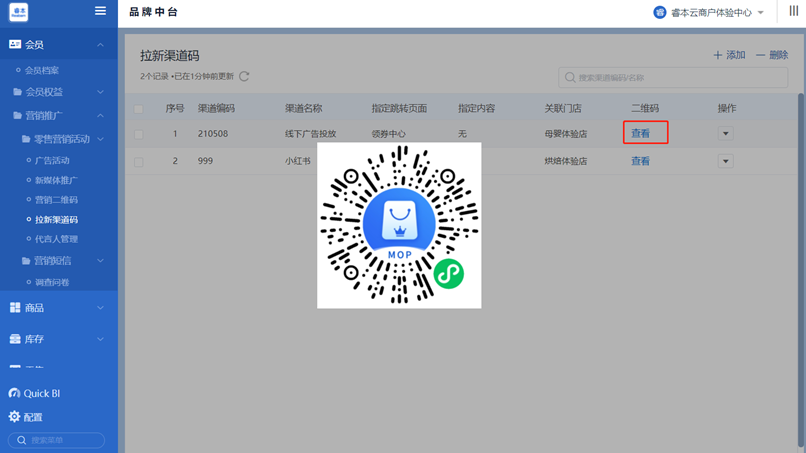Viewport: 806px width, 453px height.
Task: Click the 搜索菜单 search field
Action: coord(57,440)
